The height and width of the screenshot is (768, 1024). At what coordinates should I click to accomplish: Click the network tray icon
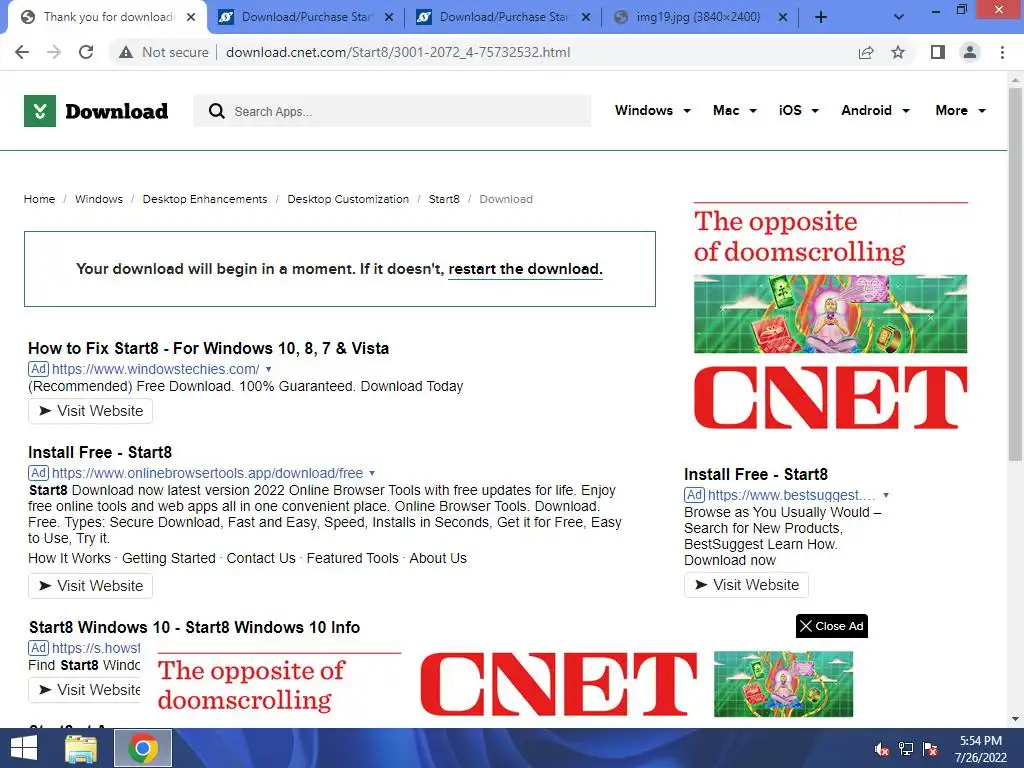coord(906,749)
